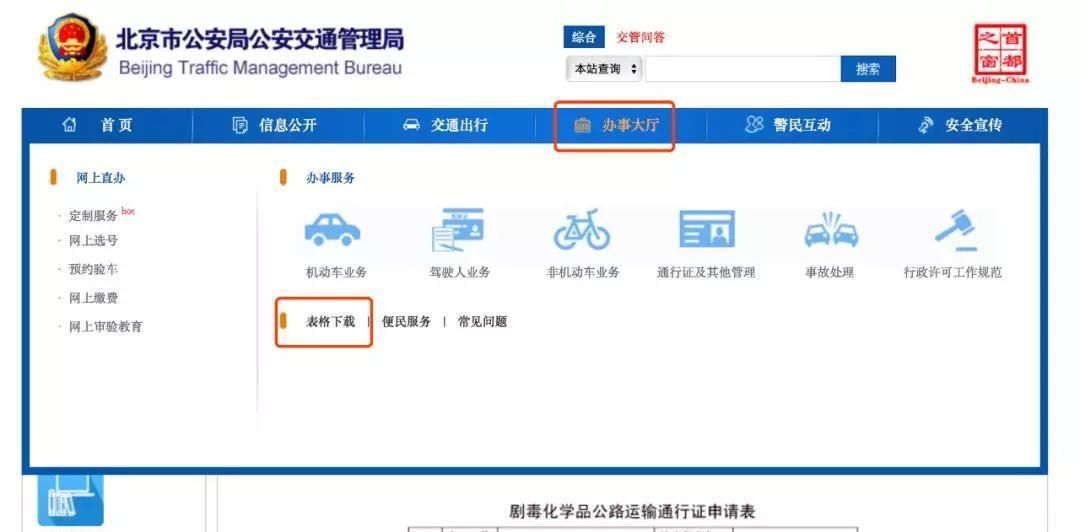Viewport: 1080px width, 532px height.
Task: Open the 警民互动 navigation menu
Action: pyautogui.click(x=802, y=125)
